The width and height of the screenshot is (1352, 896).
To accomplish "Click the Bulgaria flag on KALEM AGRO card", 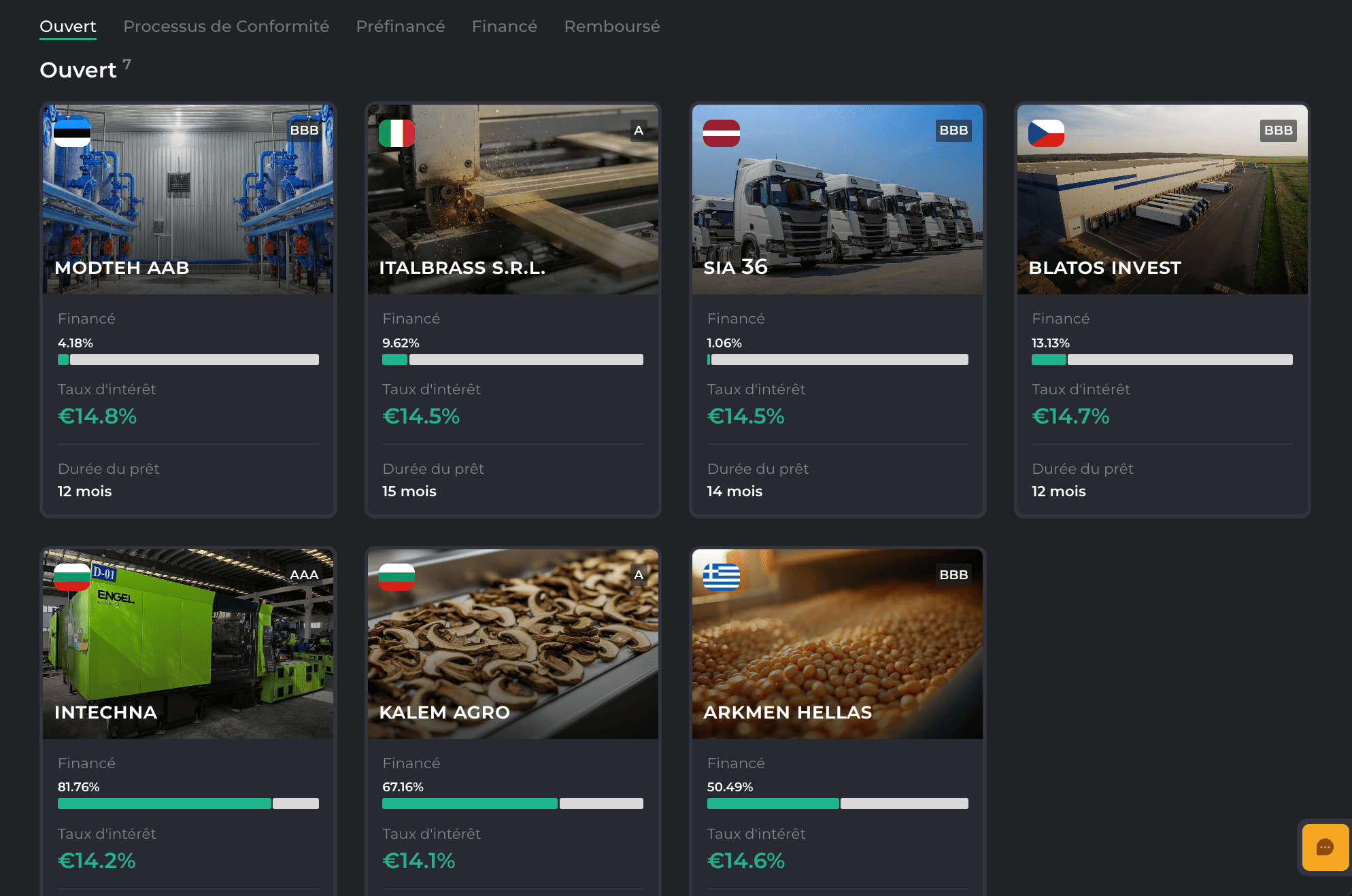I will (x=396, y=576).
